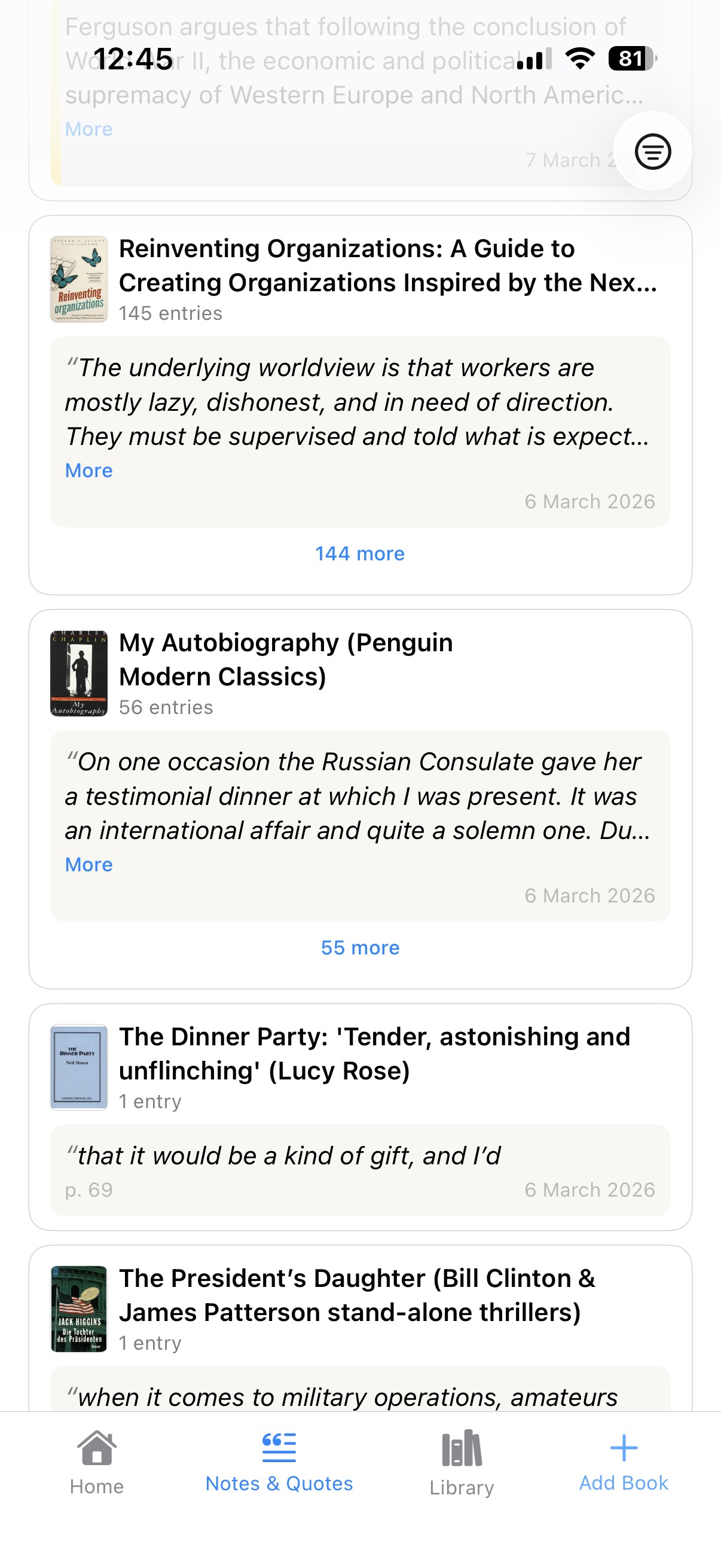Show 144 more Reinventing Organizations entries

[x=359, y=553]
